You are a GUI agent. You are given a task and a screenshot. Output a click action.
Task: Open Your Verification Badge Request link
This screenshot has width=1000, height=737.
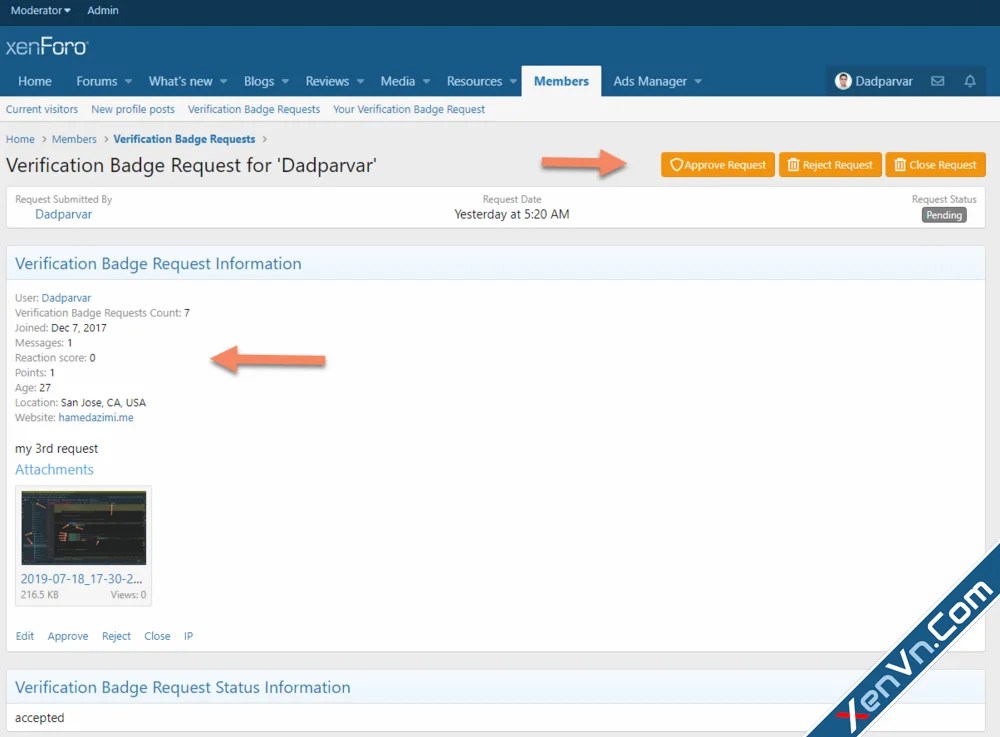click(x=409, y=109)
